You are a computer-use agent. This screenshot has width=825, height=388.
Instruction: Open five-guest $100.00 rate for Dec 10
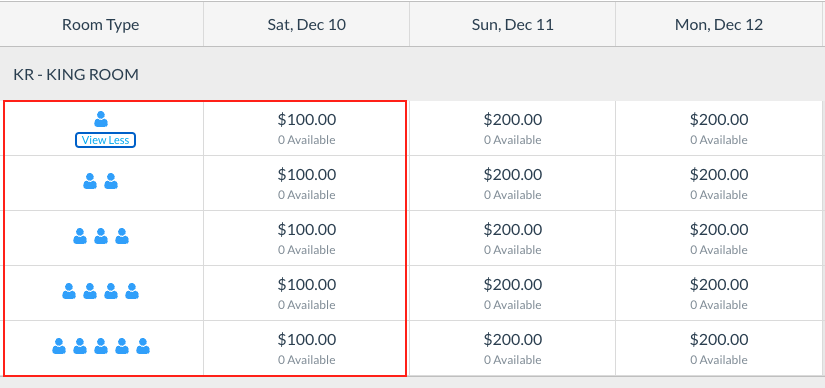pyautogui.click(x=307, y=348)
